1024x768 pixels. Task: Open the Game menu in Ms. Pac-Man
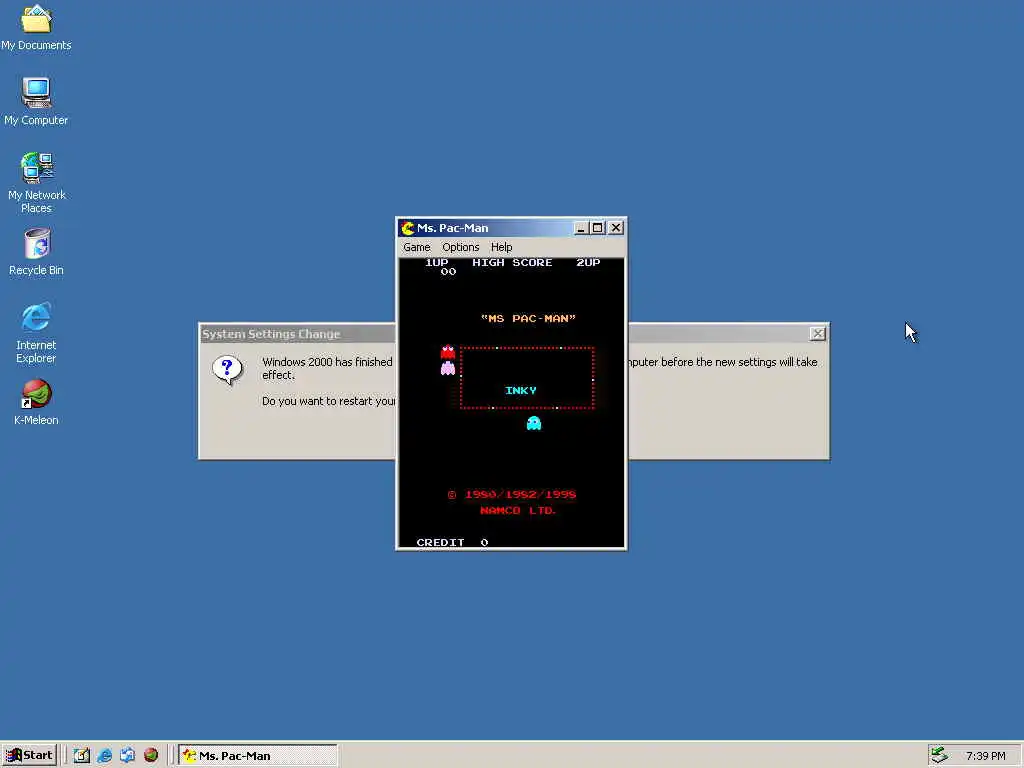pyautogui.click(x=417, y=247)
